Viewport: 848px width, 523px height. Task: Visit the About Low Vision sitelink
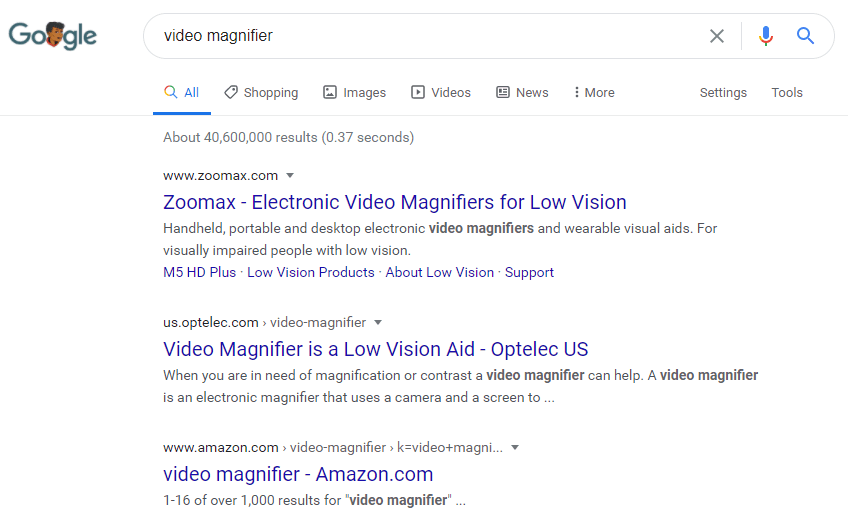point(440,272)
